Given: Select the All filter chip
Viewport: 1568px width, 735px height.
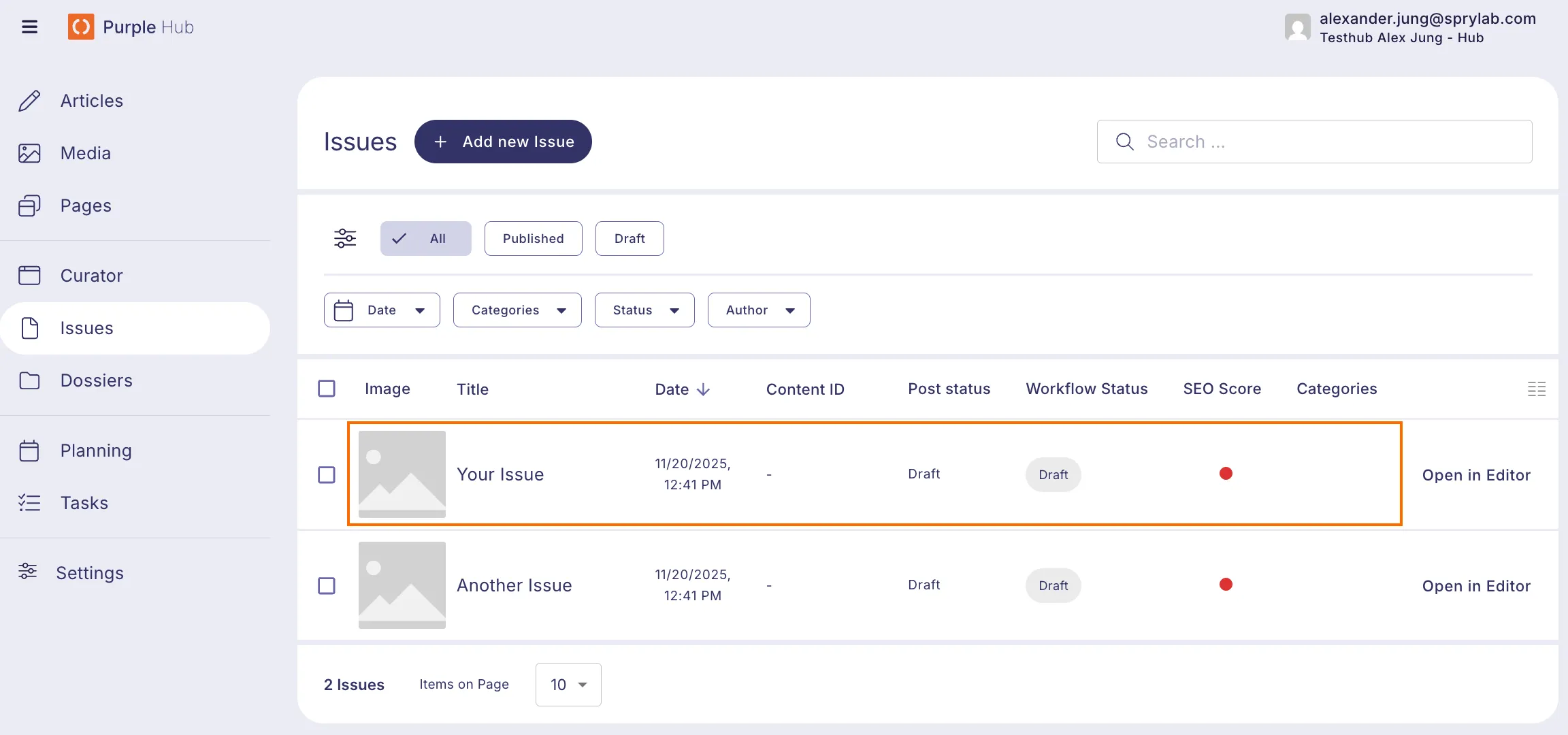Looking at the screenshot, I should pos(425,238).
